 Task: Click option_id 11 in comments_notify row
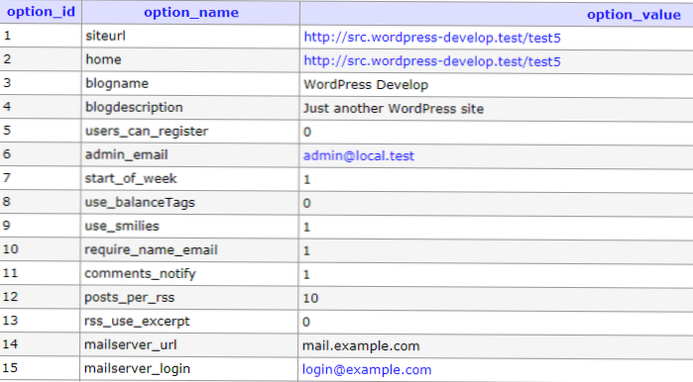pos(11,273)
